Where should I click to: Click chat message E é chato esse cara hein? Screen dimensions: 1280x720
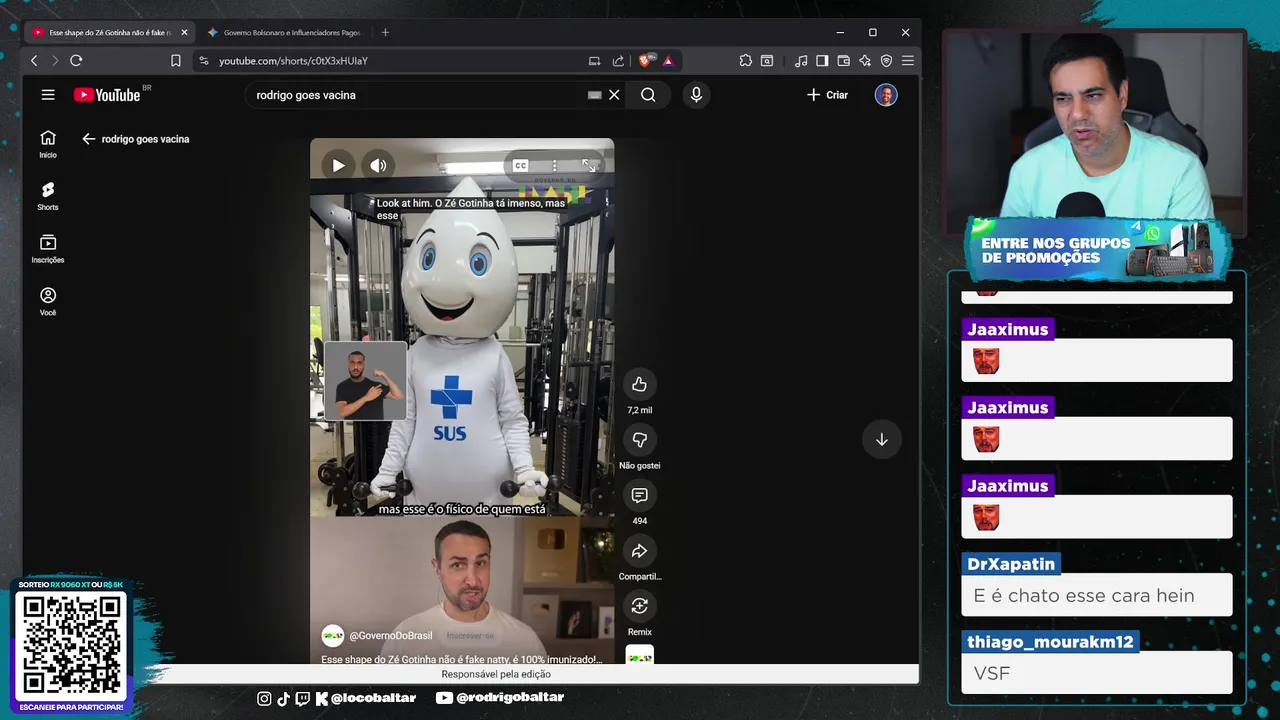[x=1084, y=596]
